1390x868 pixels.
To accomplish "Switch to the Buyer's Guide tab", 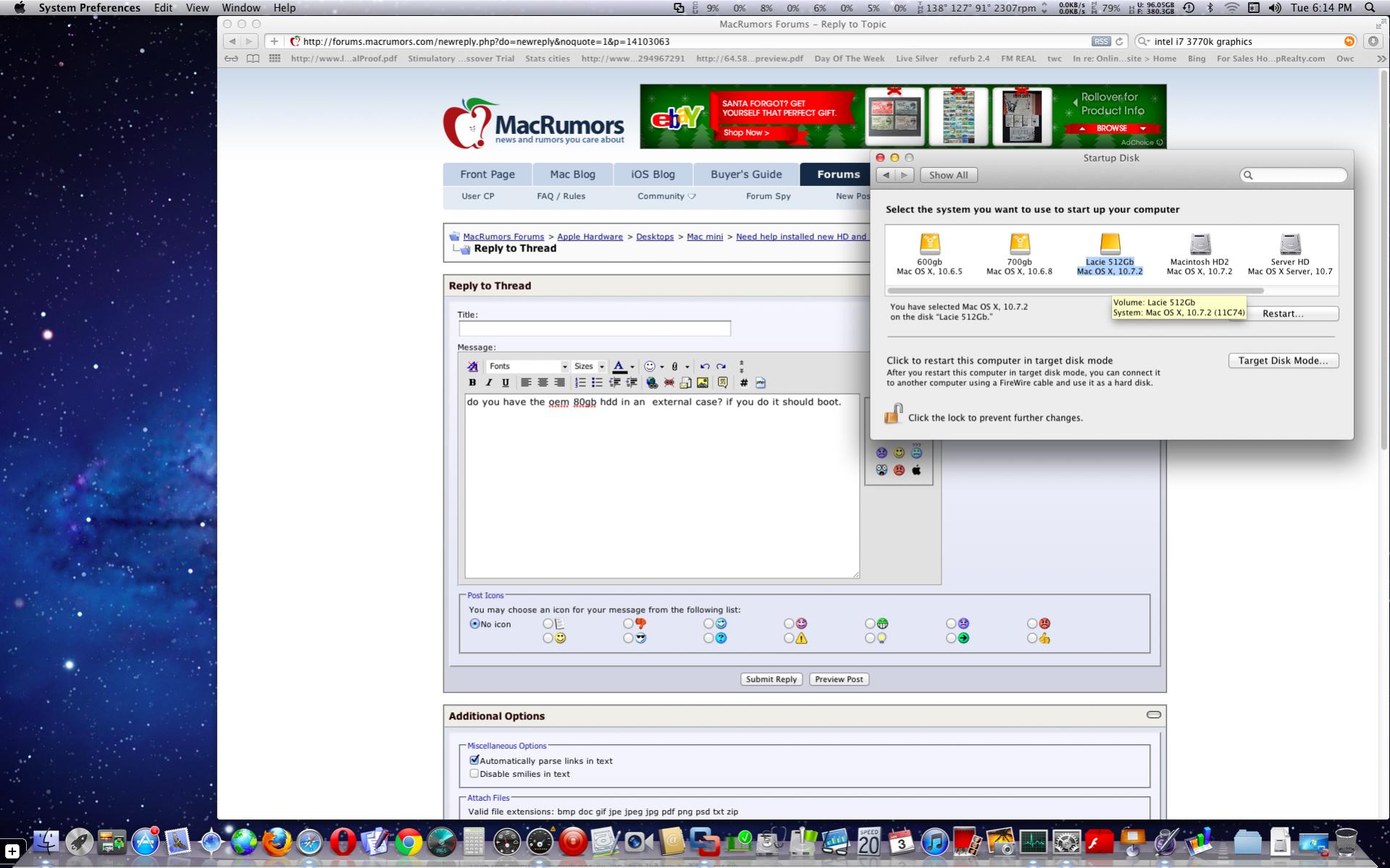I will (x=746, y=174).
